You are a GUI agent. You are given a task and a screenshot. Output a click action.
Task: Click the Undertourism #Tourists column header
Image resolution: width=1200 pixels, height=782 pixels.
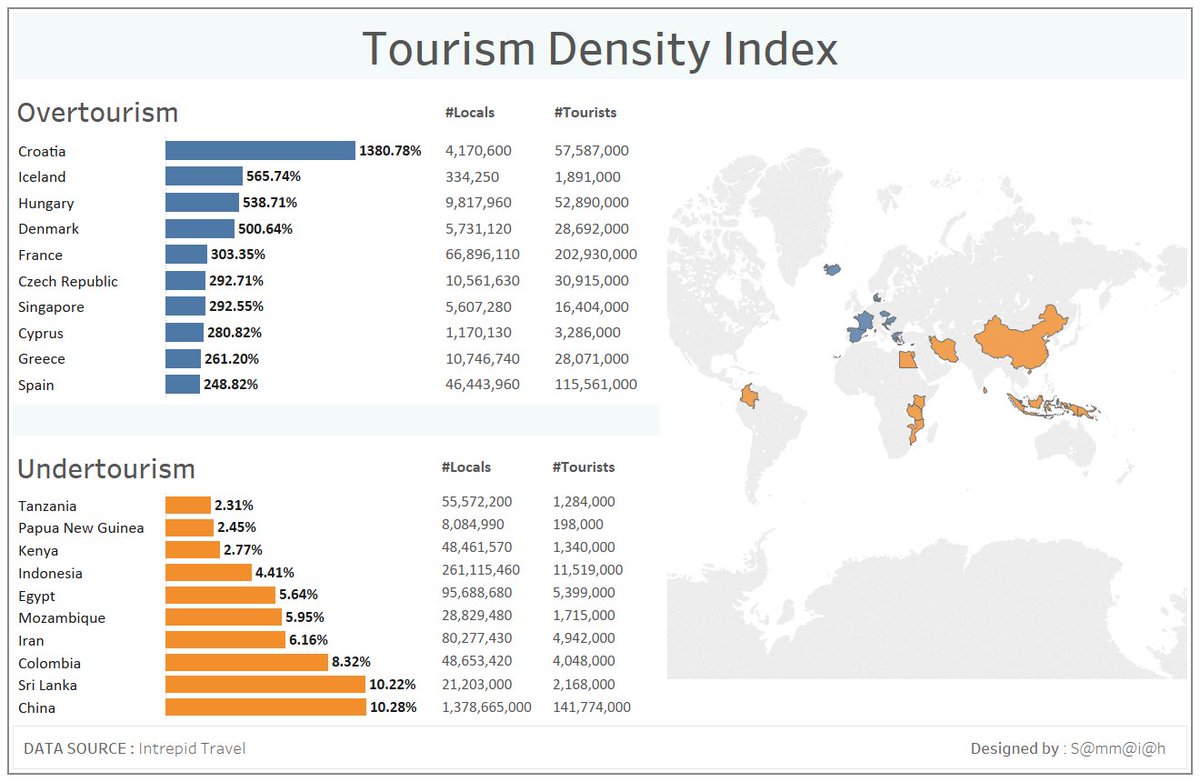583,467
